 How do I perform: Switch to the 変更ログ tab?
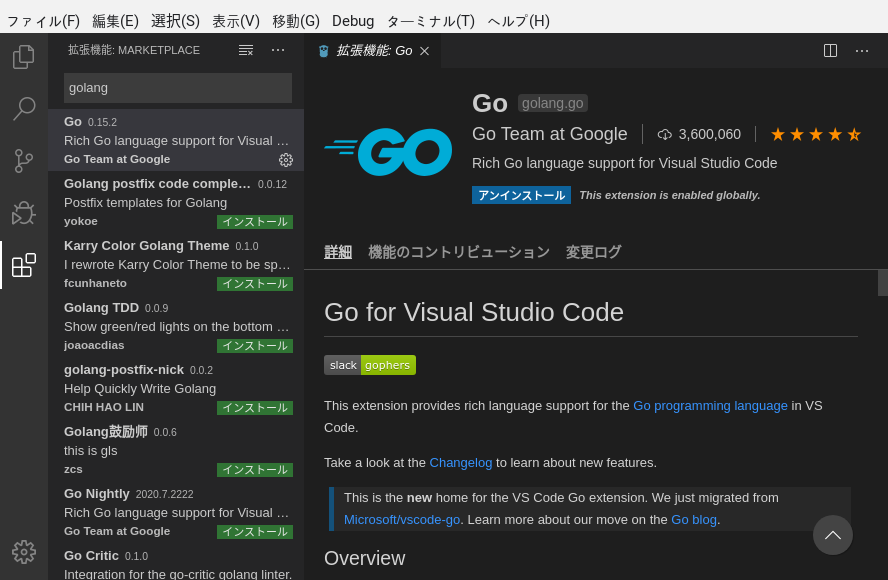pos(594,252)
